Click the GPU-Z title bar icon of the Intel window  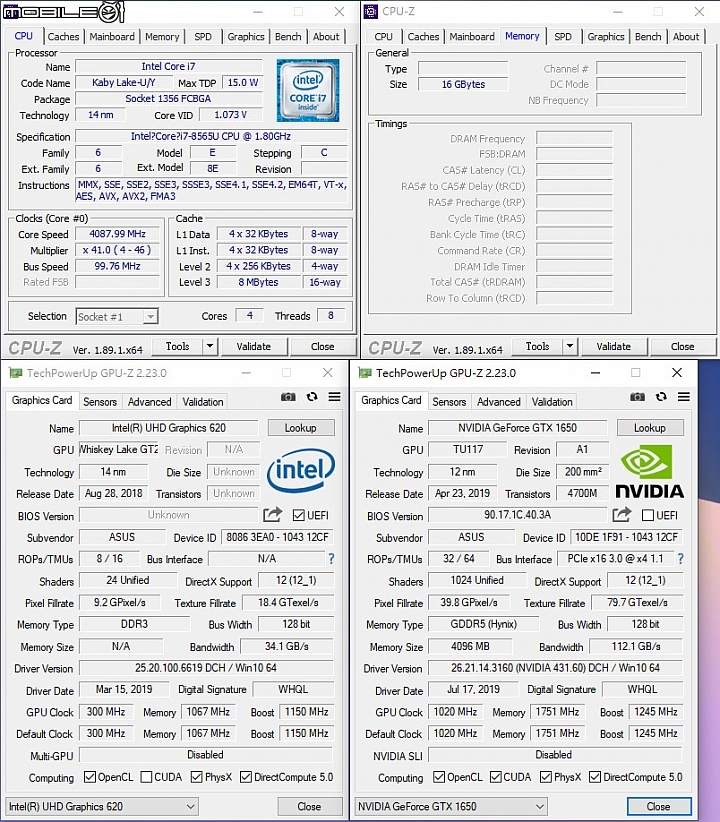(x=16, y=373)
